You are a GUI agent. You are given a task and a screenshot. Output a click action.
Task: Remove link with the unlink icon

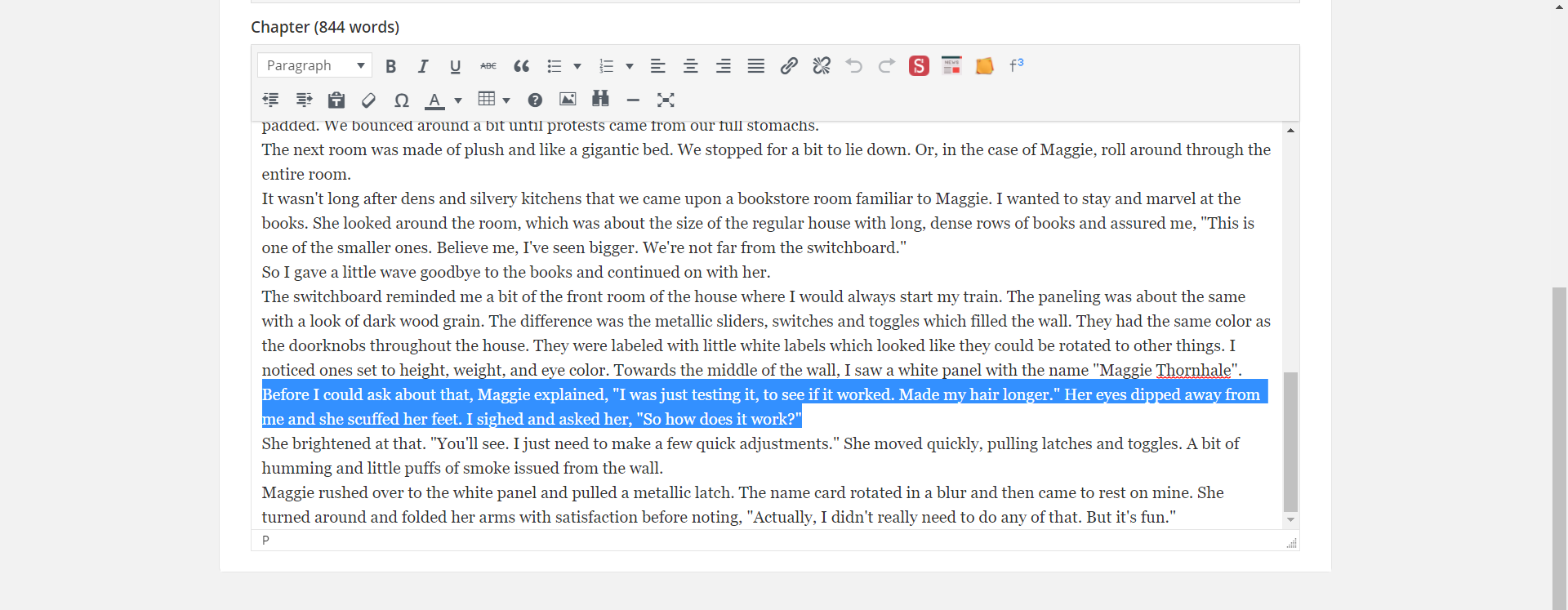[x=822, y=66]
